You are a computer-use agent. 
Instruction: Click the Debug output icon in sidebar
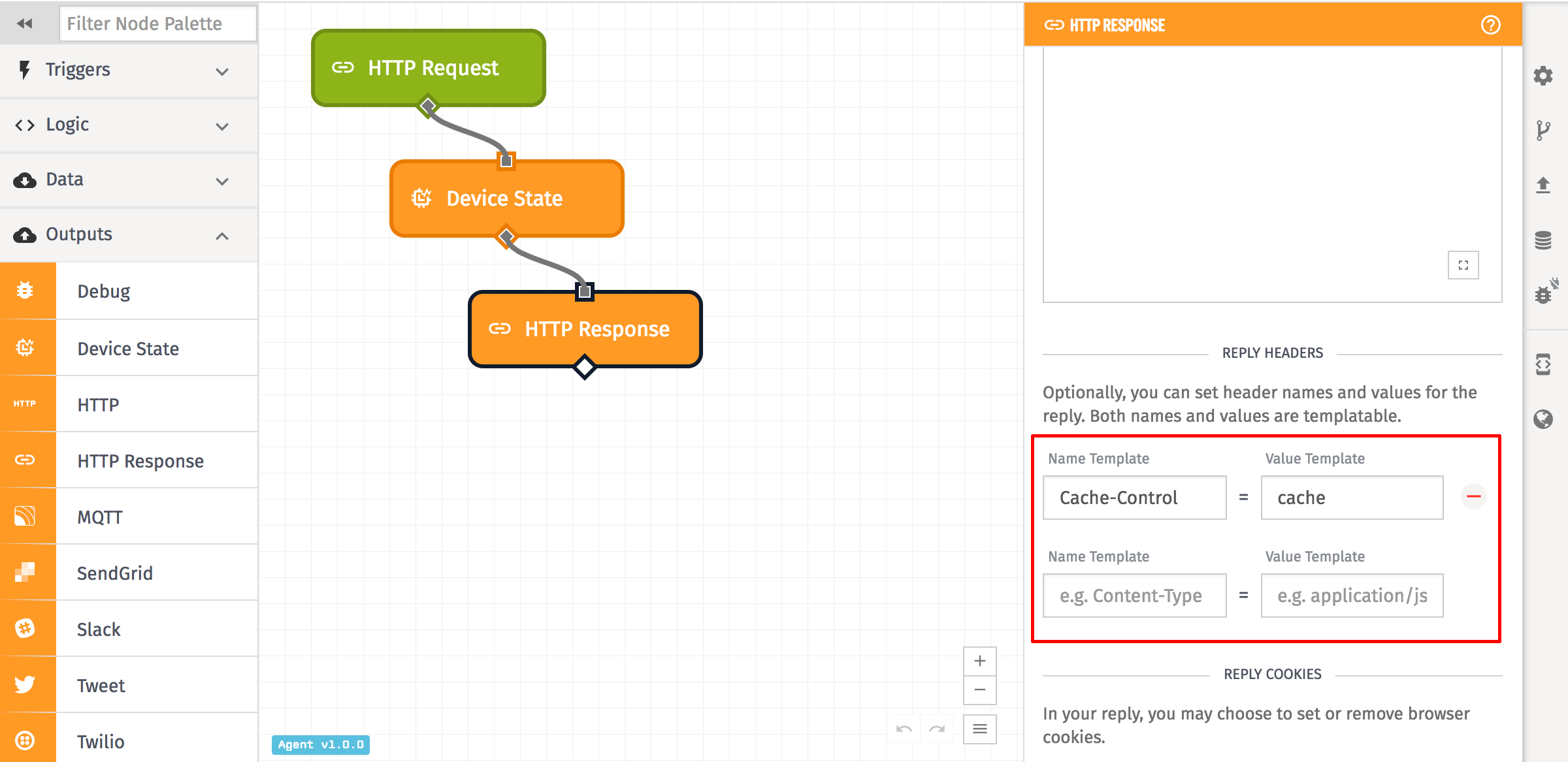(x=25, y=291)
